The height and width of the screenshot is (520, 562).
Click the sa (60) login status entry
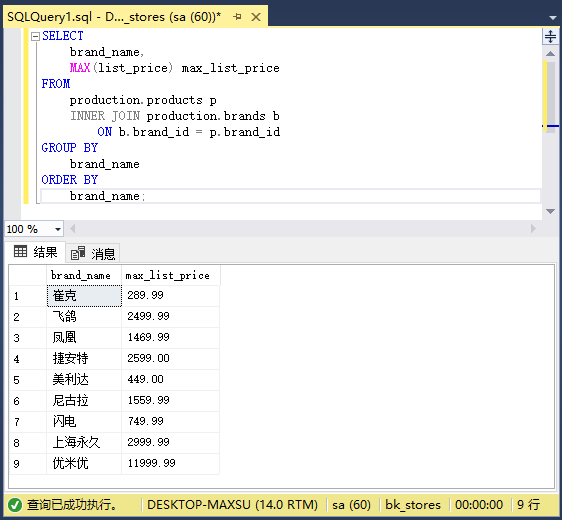[x=352, y=505]
